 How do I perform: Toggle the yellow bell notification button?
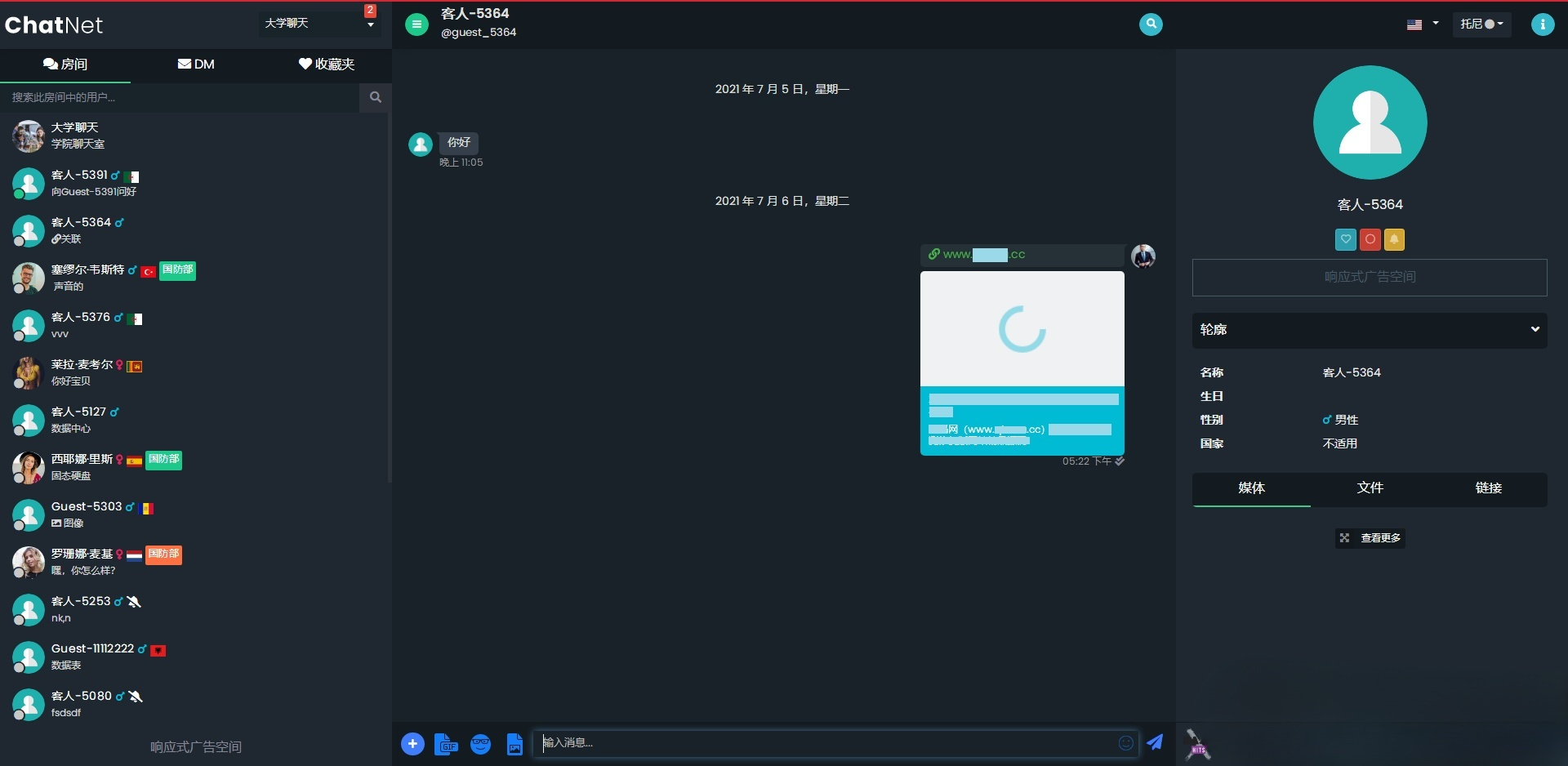click(x=1395, y=239)
